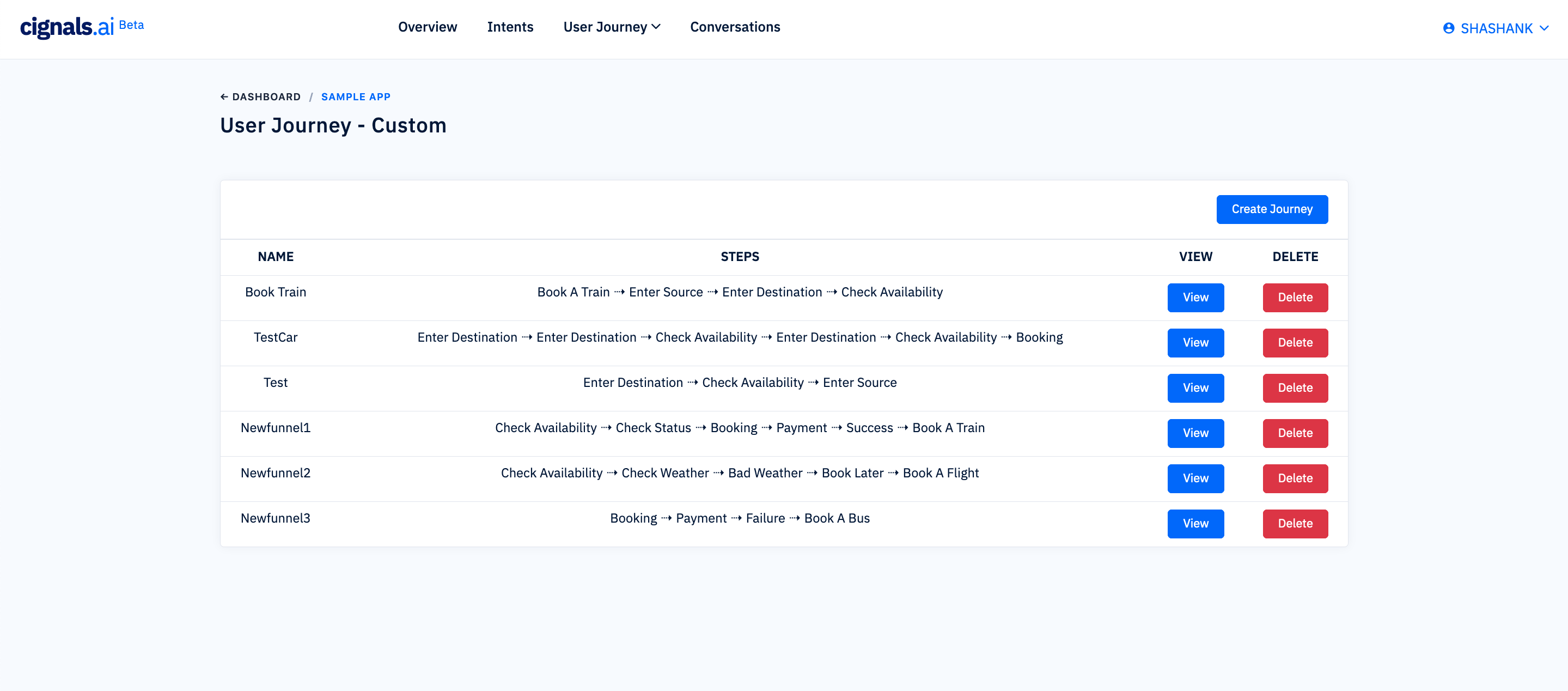Open the Overview menu item
This screenshot has width=1568, height=691.
(428, 27)
